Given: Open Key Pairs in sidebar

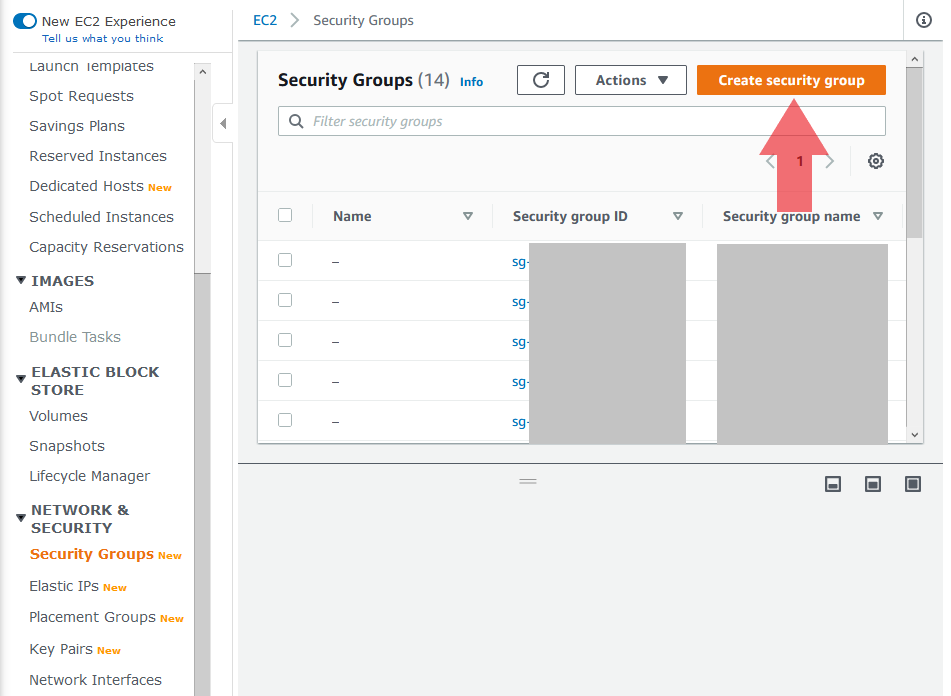Looking at the screenshot, I should pyautogui.click(x=61, y=649).
